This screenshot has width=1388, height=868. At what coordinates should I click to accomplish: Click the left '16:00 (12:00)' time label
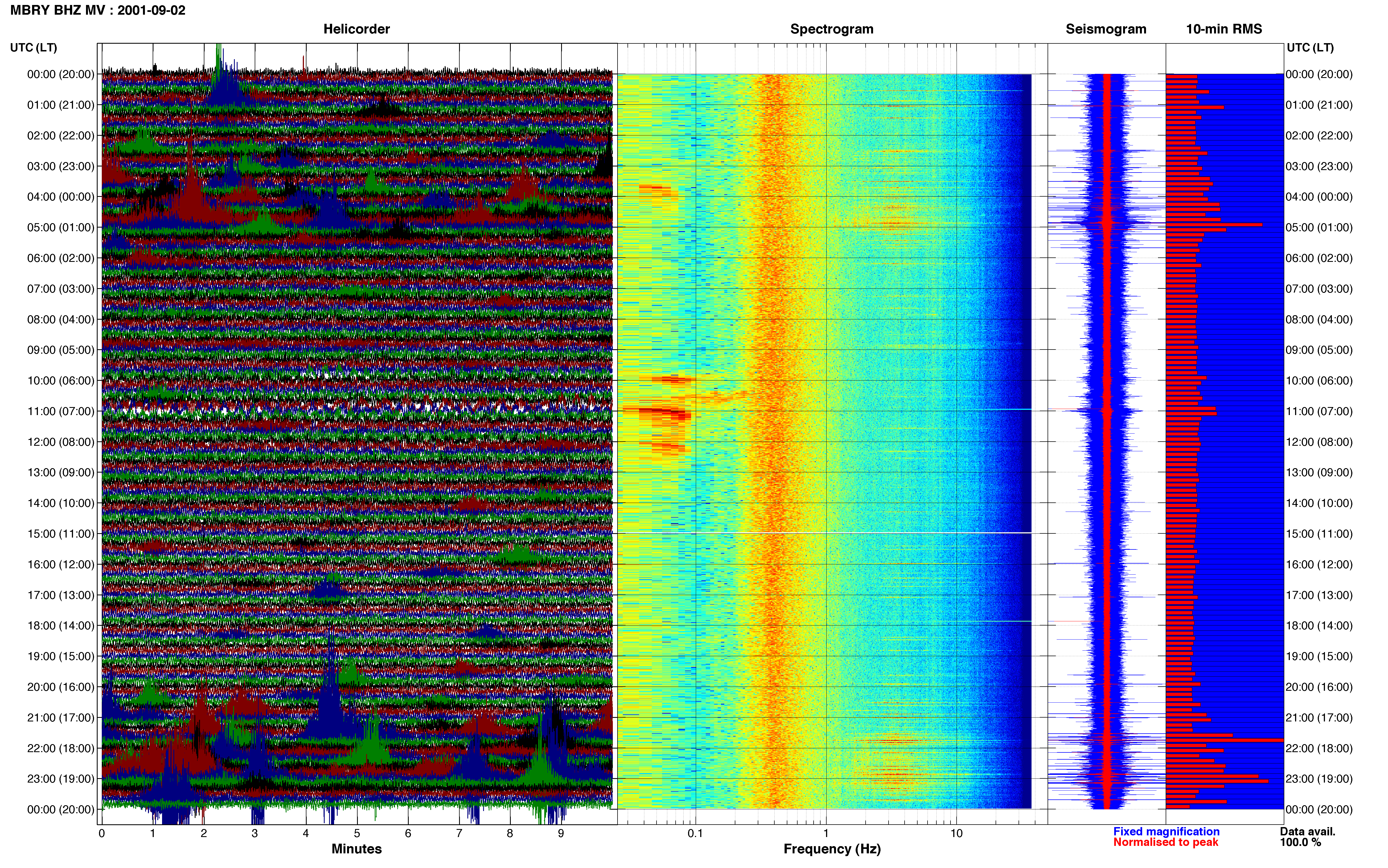61,564
